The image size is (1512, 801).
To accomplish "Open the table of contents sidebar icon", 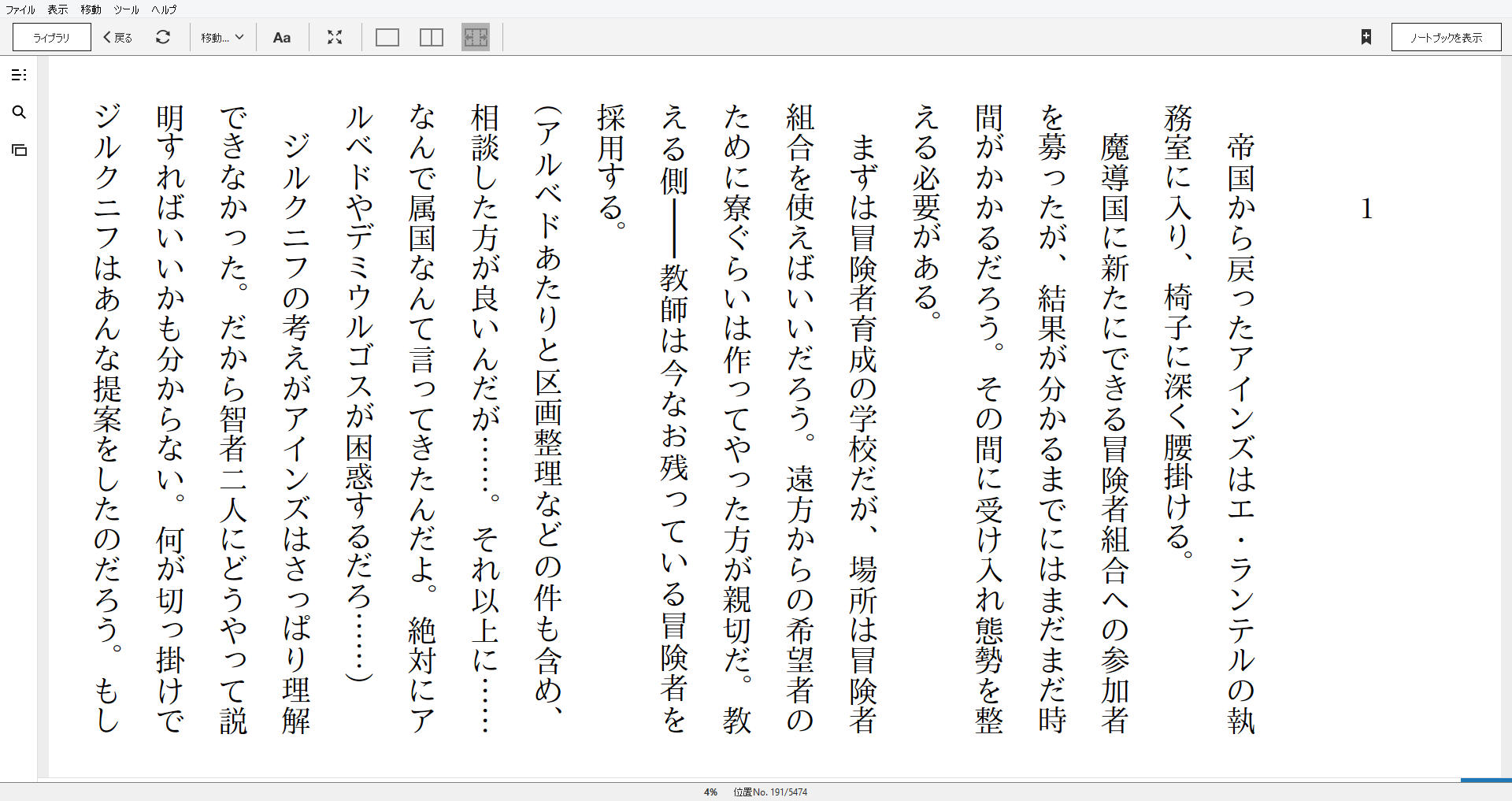I will 20,75.
